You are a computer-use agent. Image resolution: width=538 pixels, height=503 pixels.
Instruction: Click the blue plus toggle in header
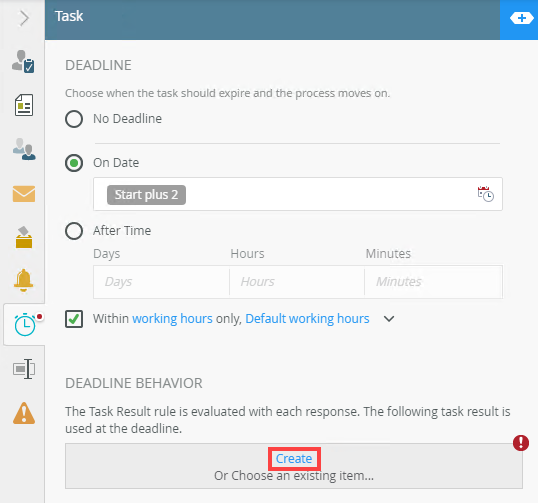click(521, 18)
